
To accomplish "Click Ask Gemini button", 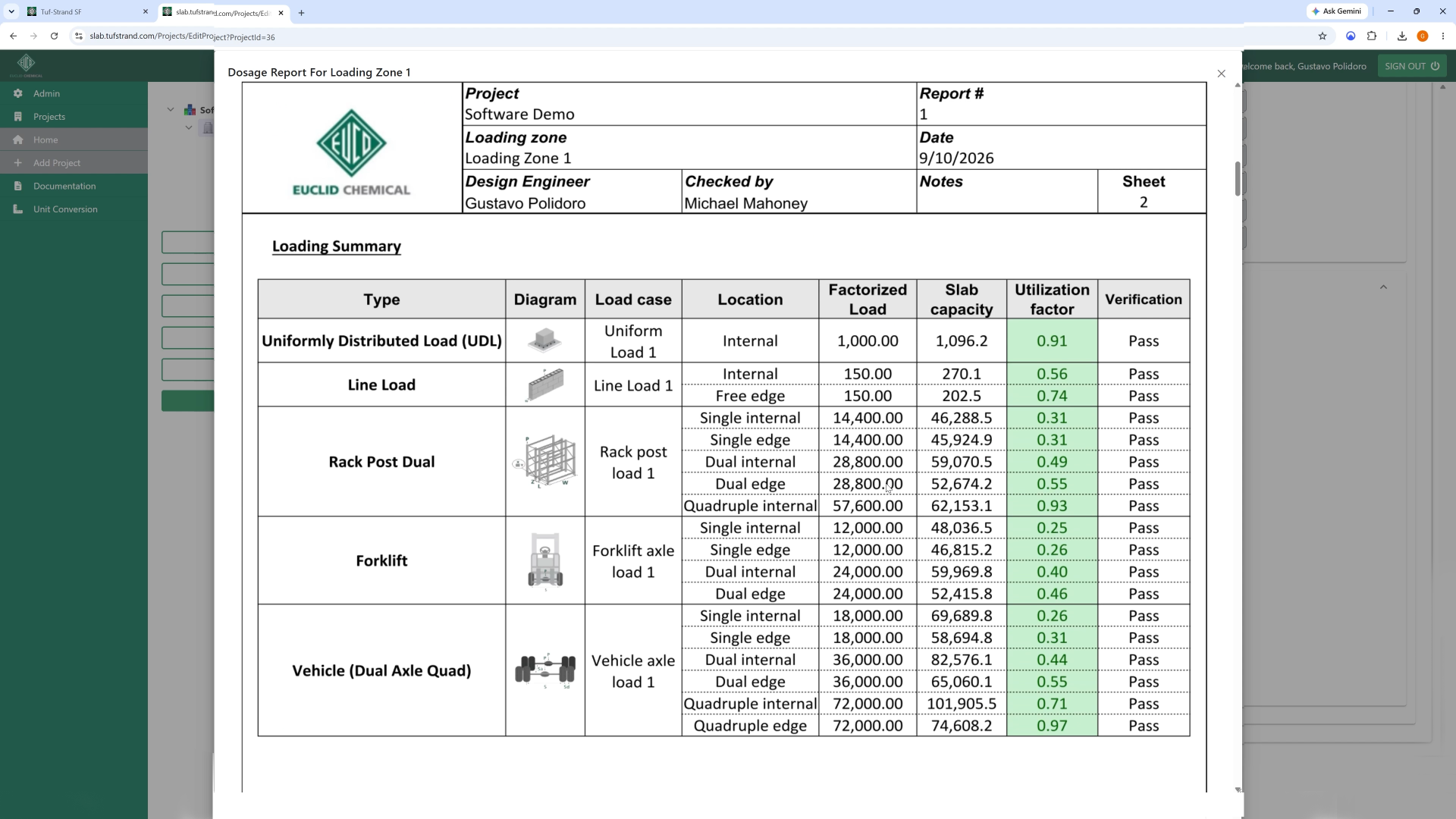I will [x=1338, y=11].
